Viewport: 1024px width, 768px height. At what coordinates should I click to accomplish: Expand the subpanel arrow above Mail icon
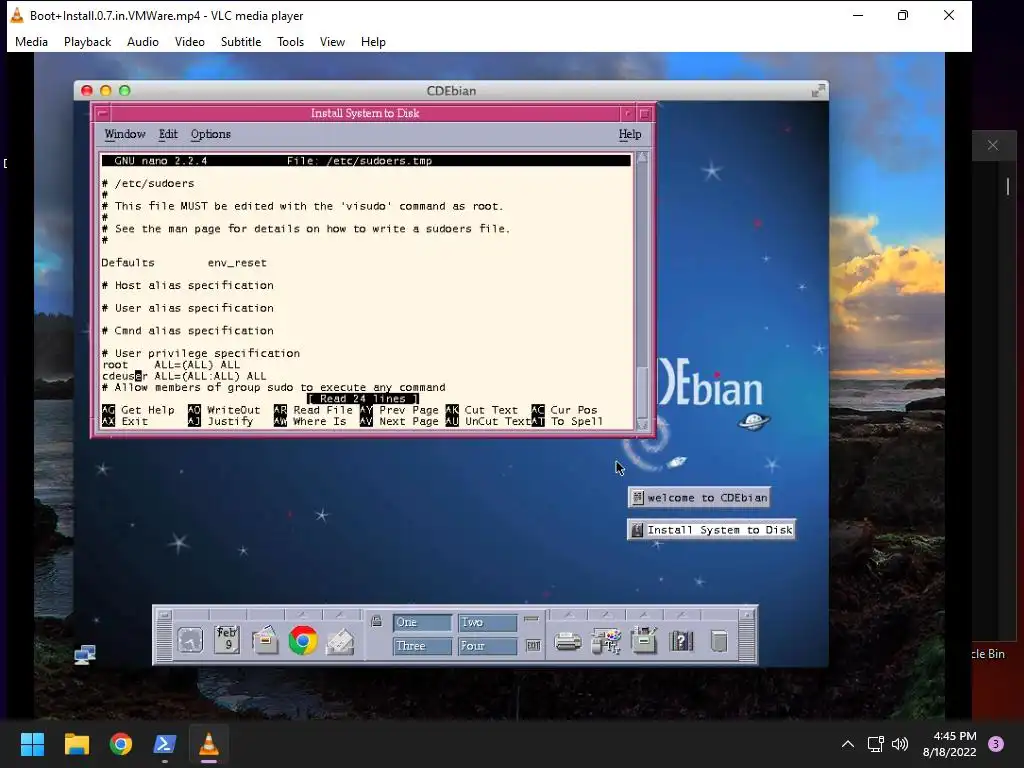[x=340, y=615]
